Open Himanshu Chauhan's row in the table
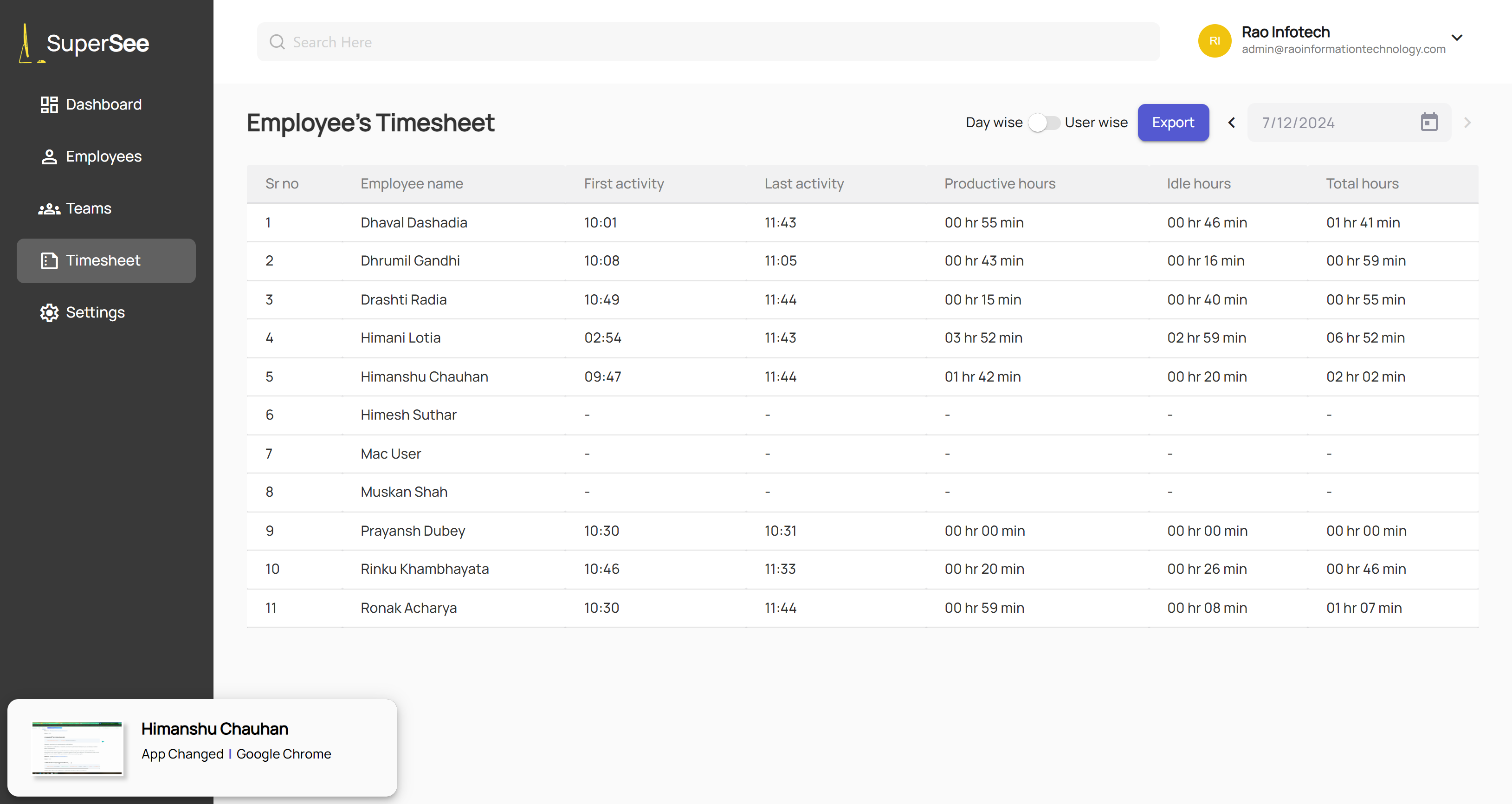Viewport: 1512px width, 804px height. [x=424, y=376]
